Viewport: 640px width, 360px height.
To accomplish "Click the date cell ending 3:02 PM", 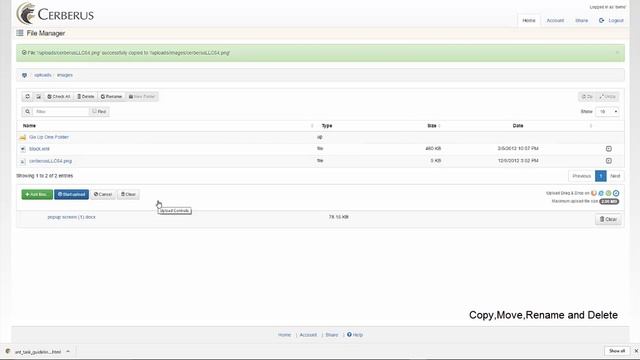I will pos(518,161).
